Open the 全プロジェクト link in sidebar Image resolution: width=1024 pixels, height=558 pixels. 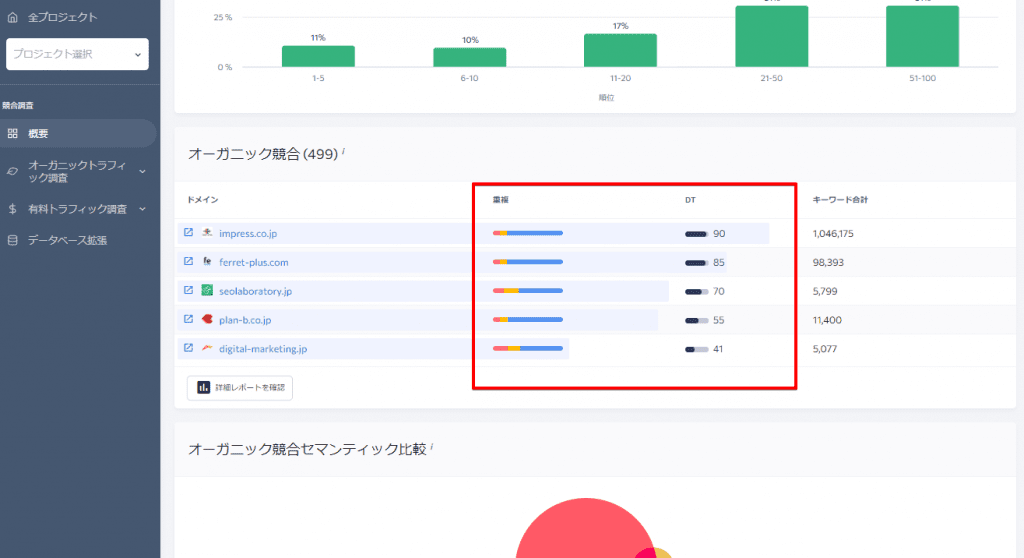point(62,18)
